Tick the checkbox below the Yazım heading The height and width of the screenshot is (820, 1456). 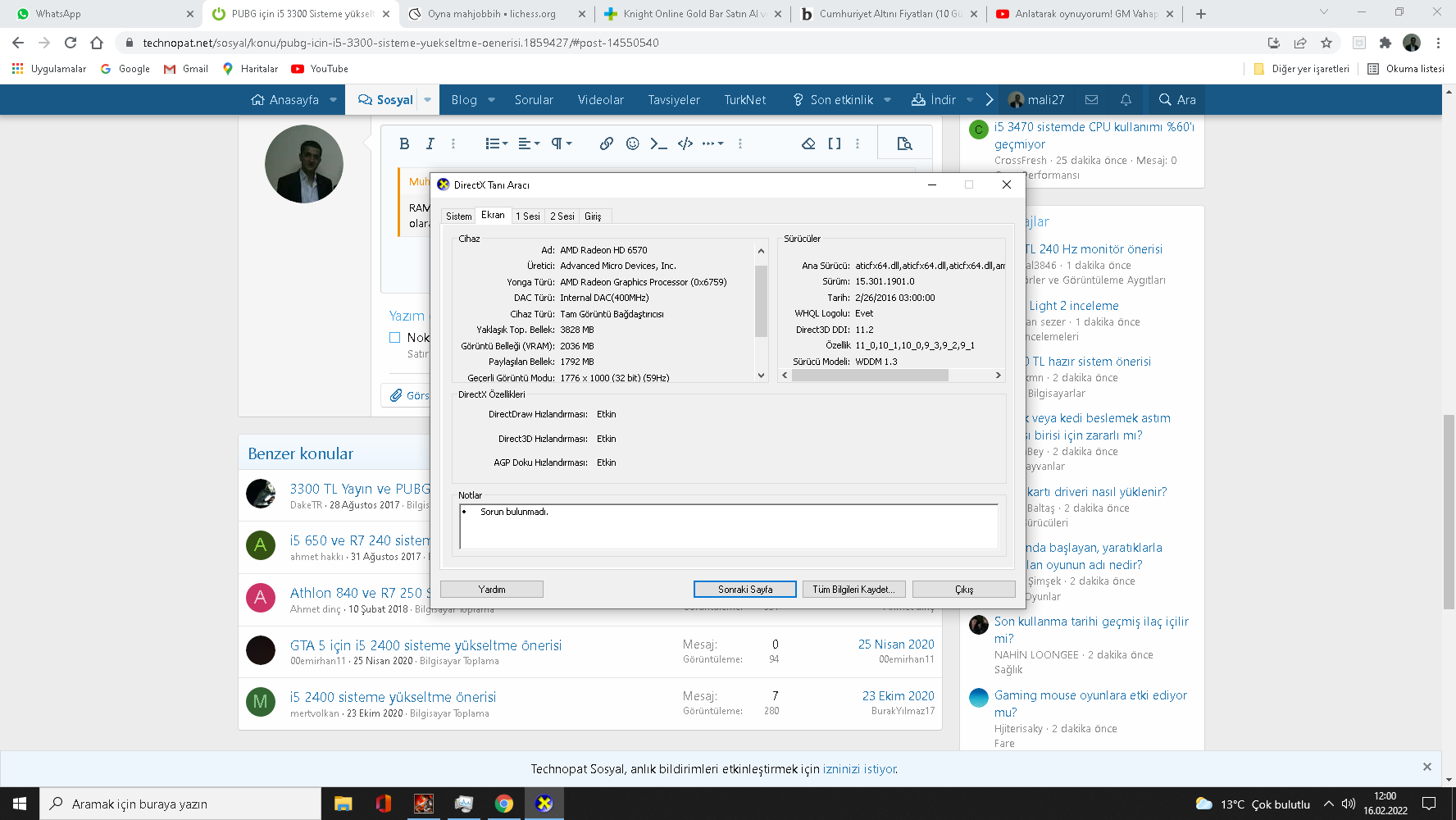click(x=394, y=337)
